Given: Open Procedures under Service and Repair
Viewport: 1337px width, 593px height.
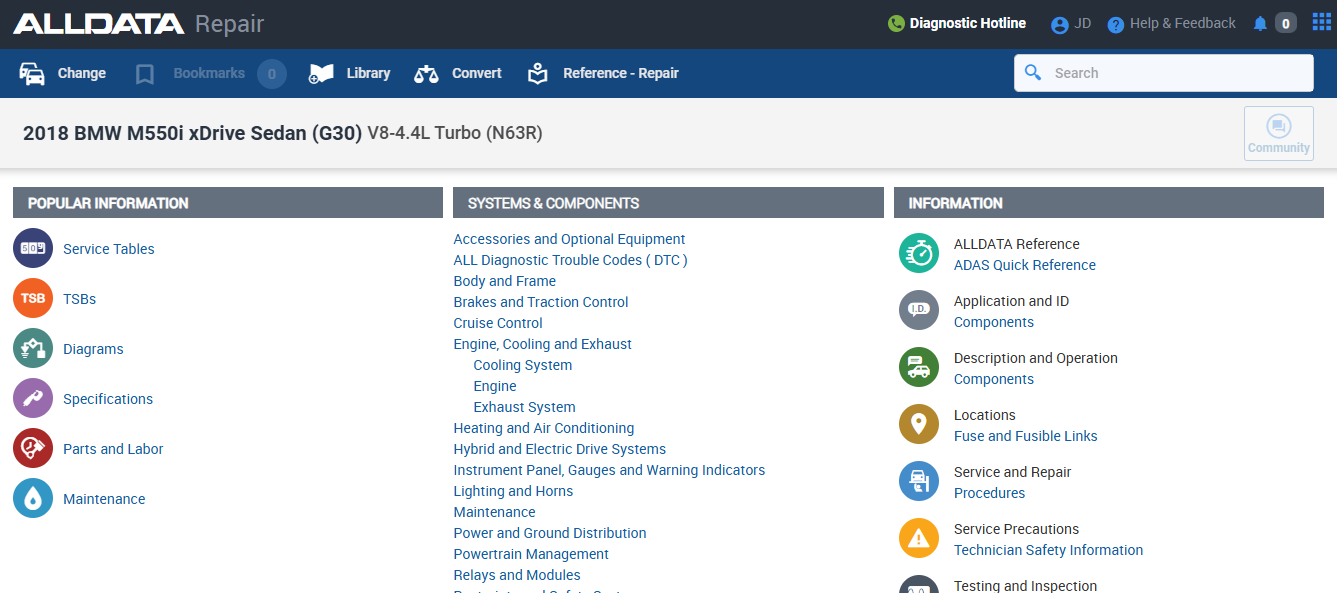Looking at the screenshot, I should (x=990, y=493).
